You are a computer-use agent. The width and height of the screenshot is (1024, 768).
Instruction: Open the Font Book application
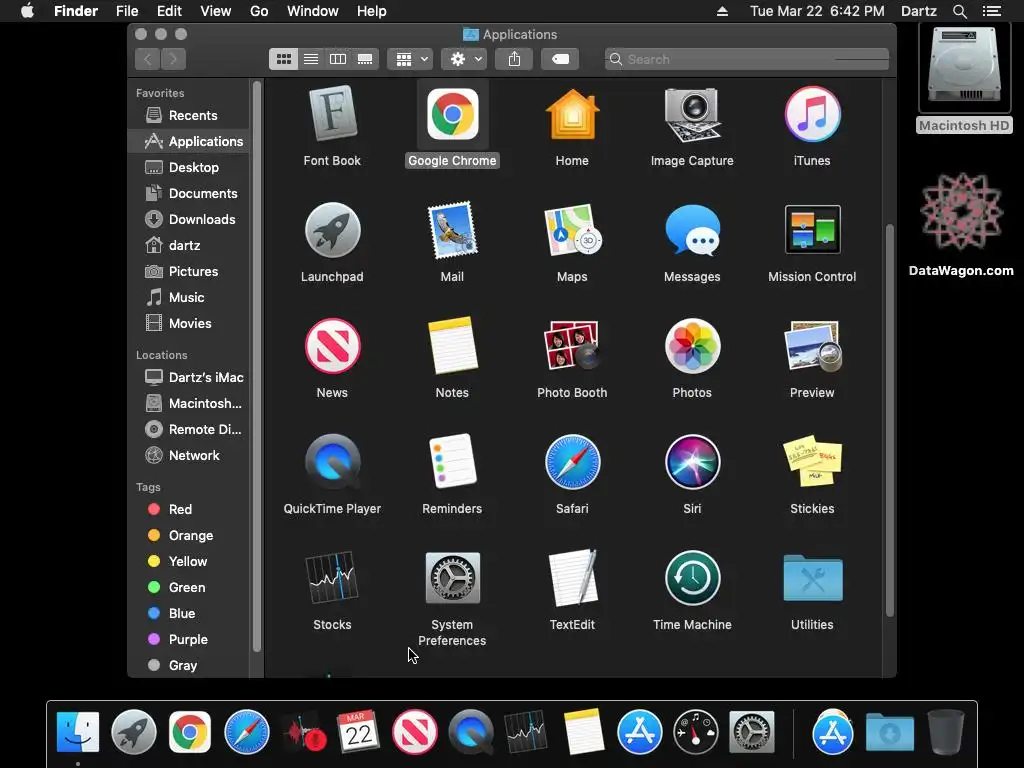[332, 114]
